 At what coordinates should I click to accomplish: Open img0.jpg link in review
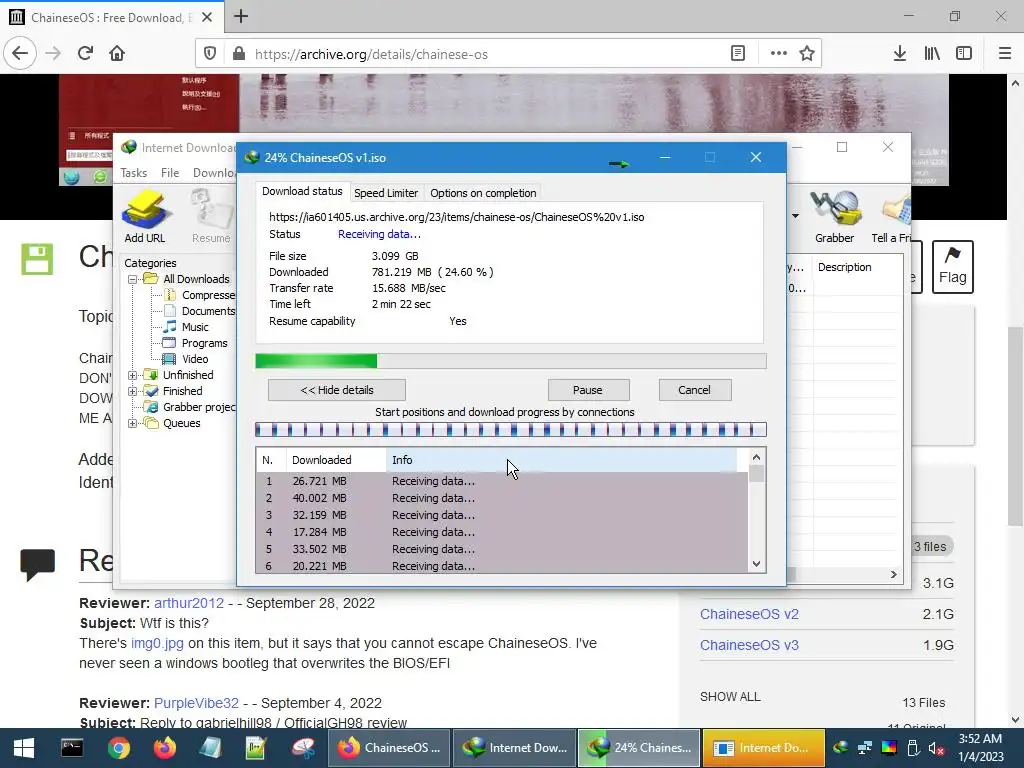coord(157,643)
